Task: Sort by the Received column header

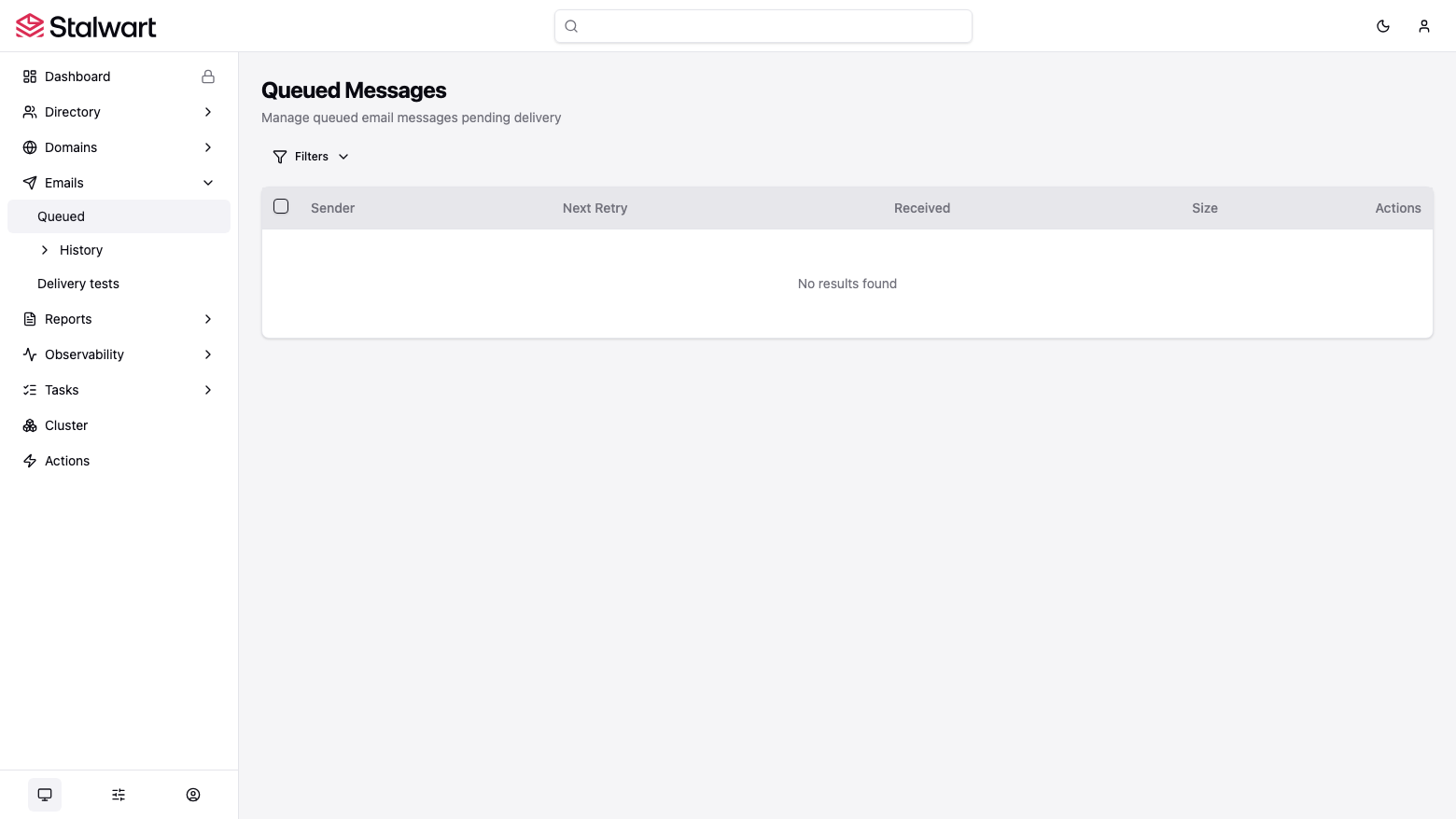Action: click(x=922, y=208)
